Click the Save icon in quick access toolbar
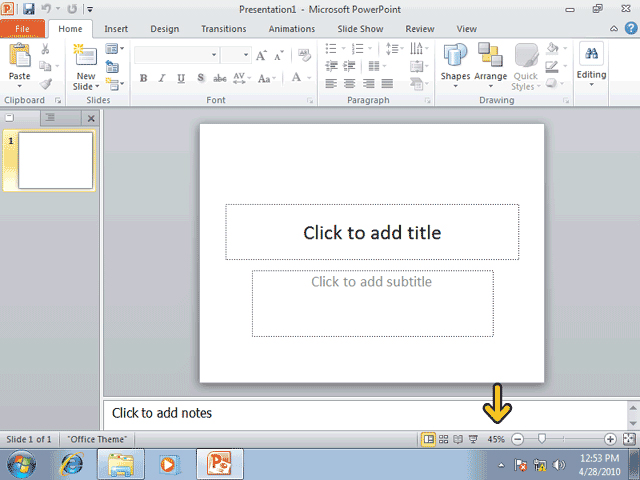The height and width of the screenshot is (480, 640). point(29,9)
